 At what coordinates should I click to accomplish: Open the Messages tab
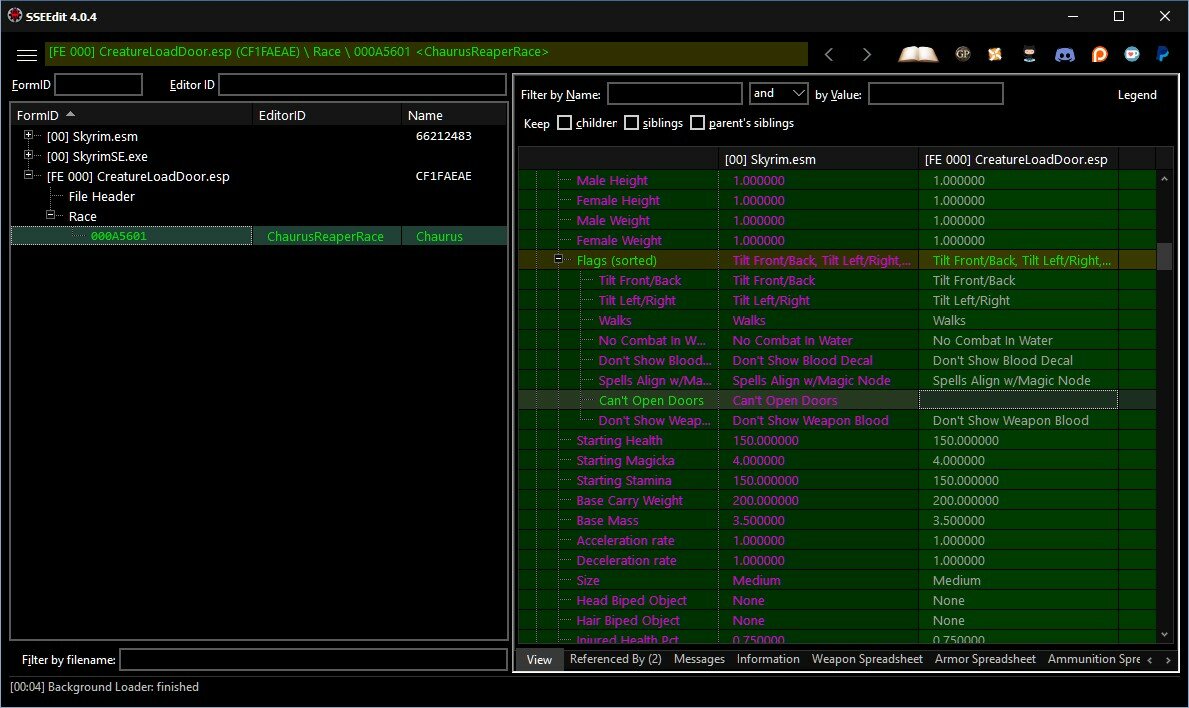pos(699,659)
